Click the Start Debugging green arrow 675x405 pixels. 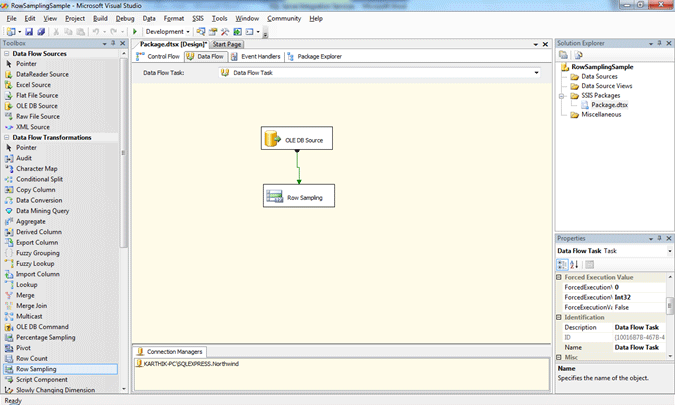135,31
